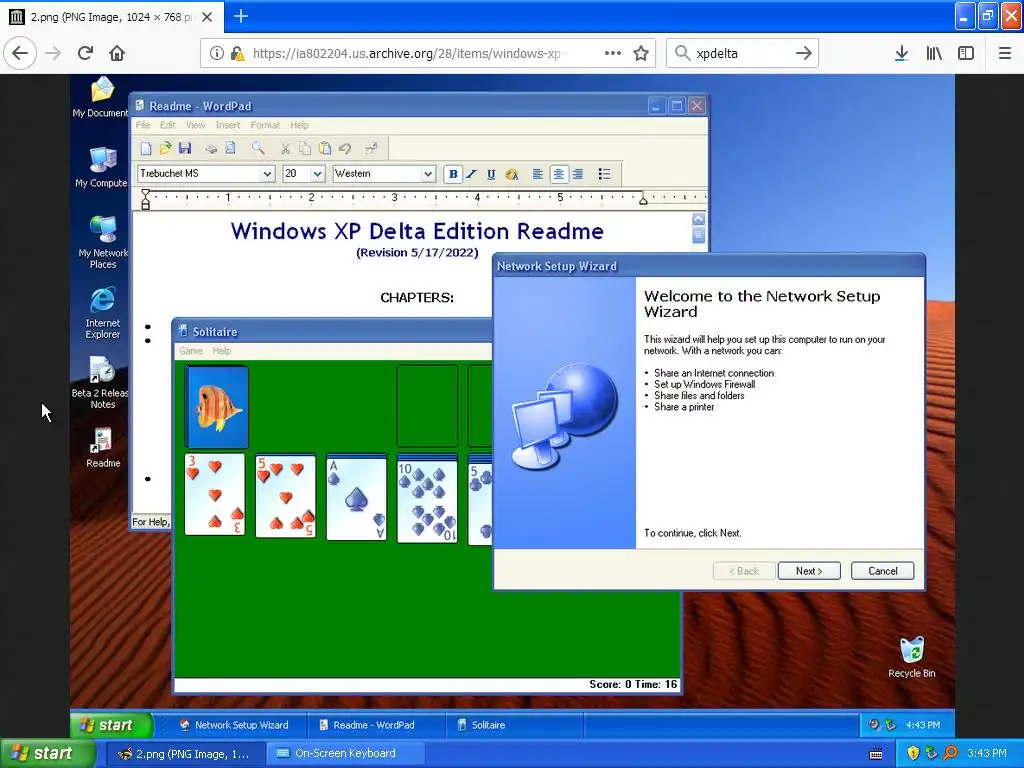Click New document icon in WordPad toolbar
The image size is (1024, 768).
coord(146,148)
